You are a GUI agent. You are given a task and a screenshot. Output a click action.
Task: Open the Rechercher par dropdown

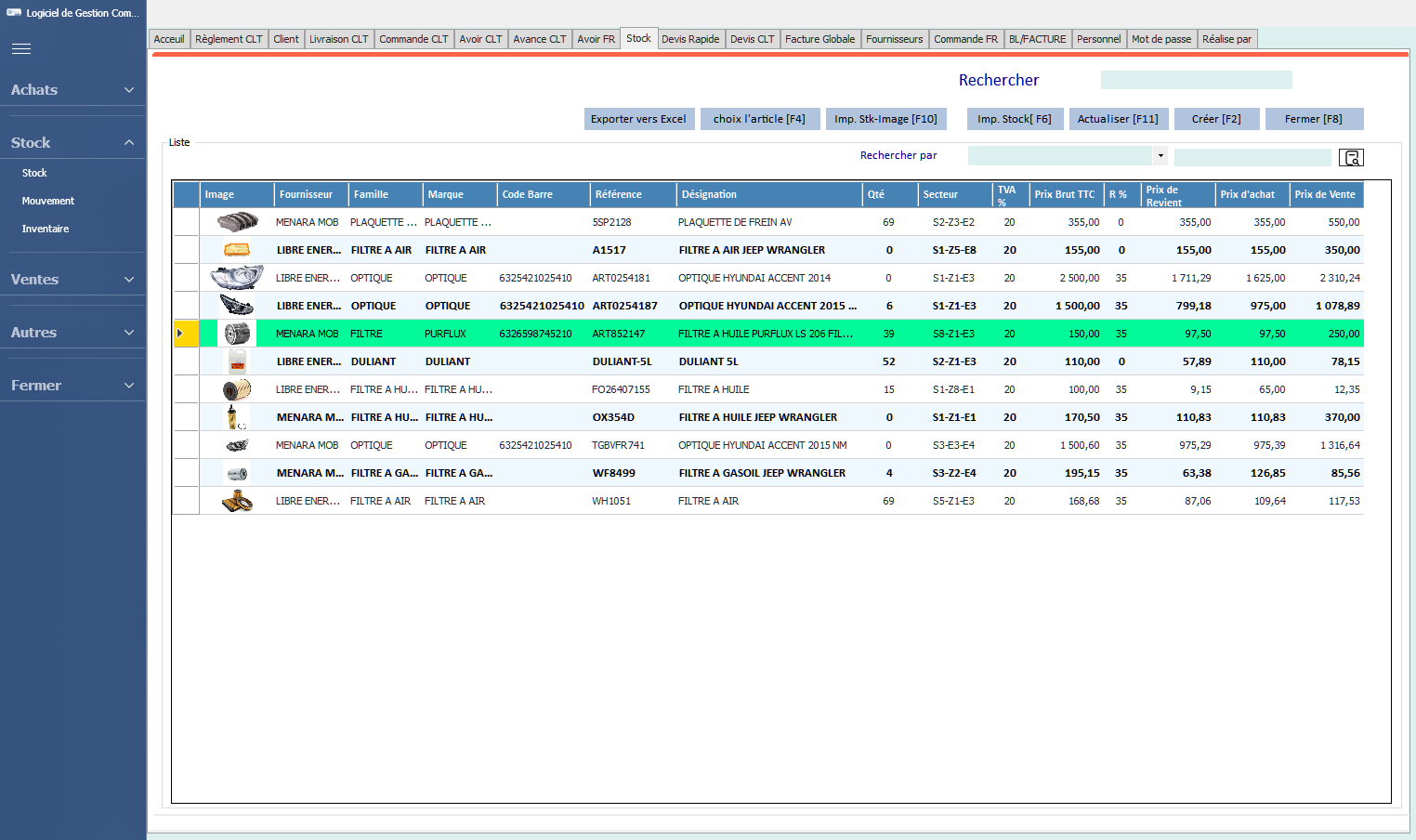click(x=1160, y=156)
